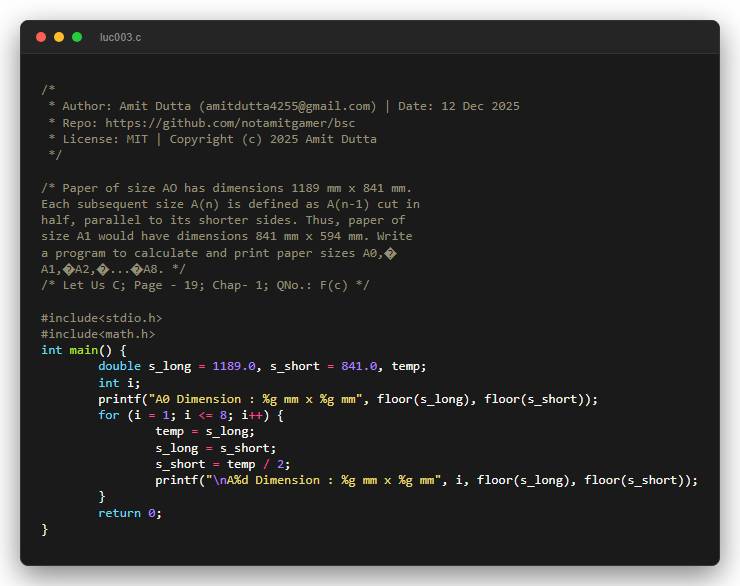Click the 'temp = s_long;' line
Viewport: 740px width, 586px height.
point(205,431)
